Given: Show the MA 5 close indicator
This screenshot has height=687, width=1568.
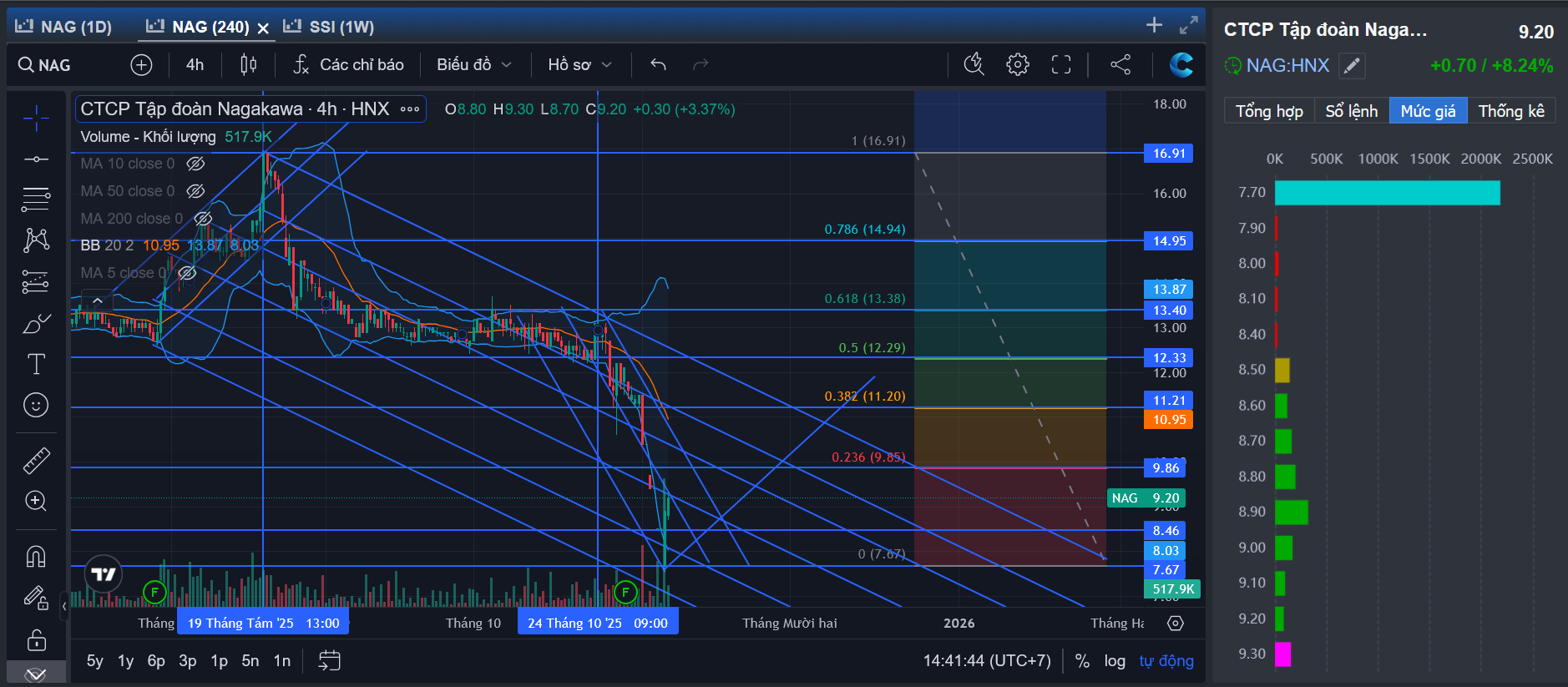Looking at the screenshot, I should (187, 273).
